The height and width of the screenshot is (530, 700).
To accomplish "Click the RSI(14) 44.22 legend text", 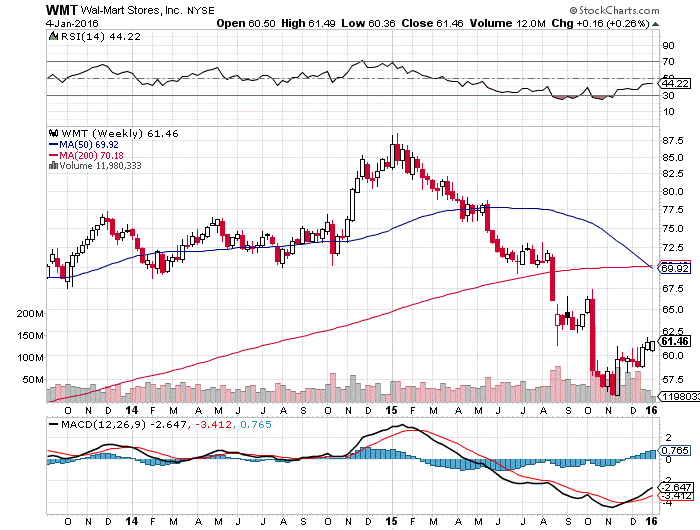I will pyautogui.click(x=100, y=37).
